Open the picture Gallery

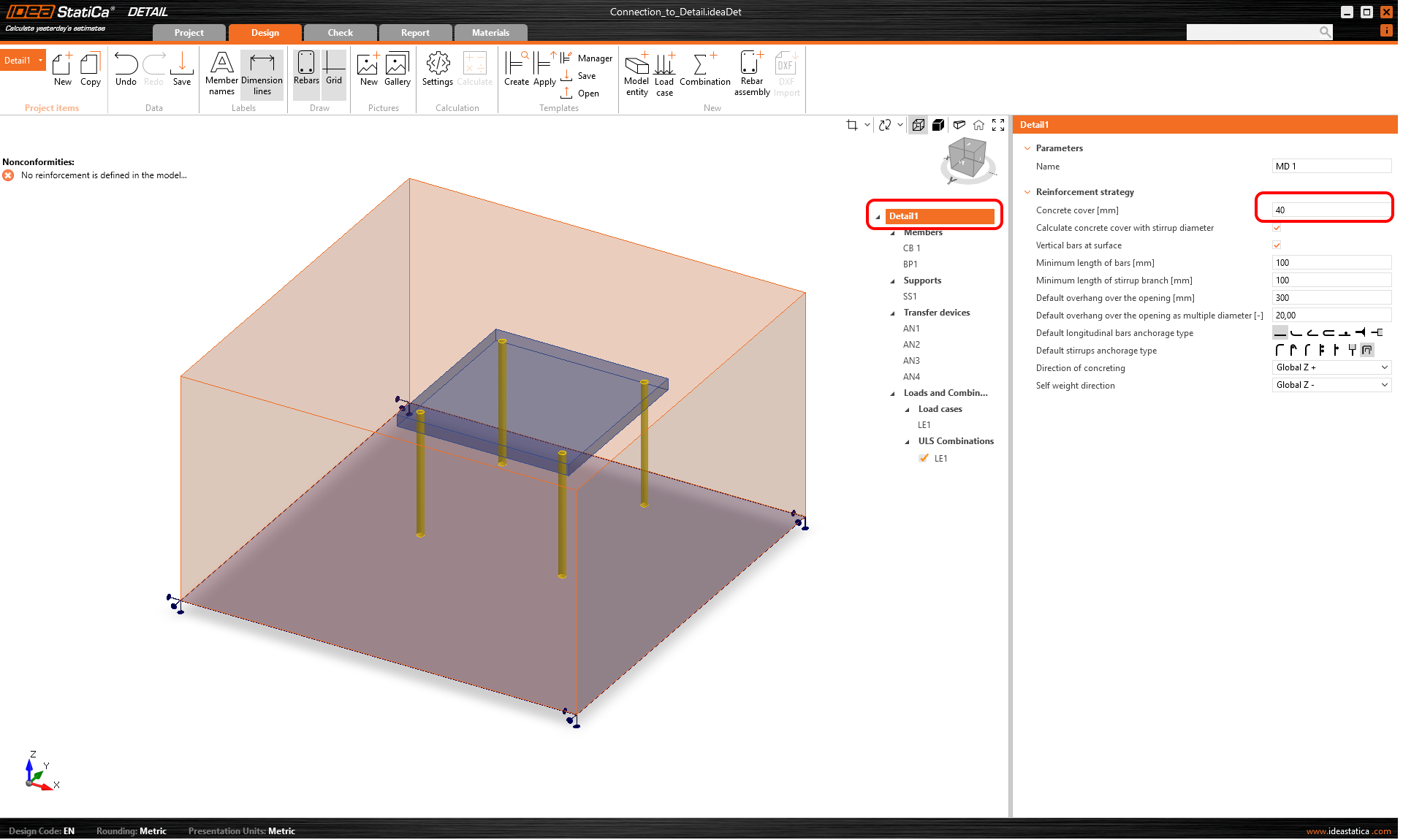point(397,69)
